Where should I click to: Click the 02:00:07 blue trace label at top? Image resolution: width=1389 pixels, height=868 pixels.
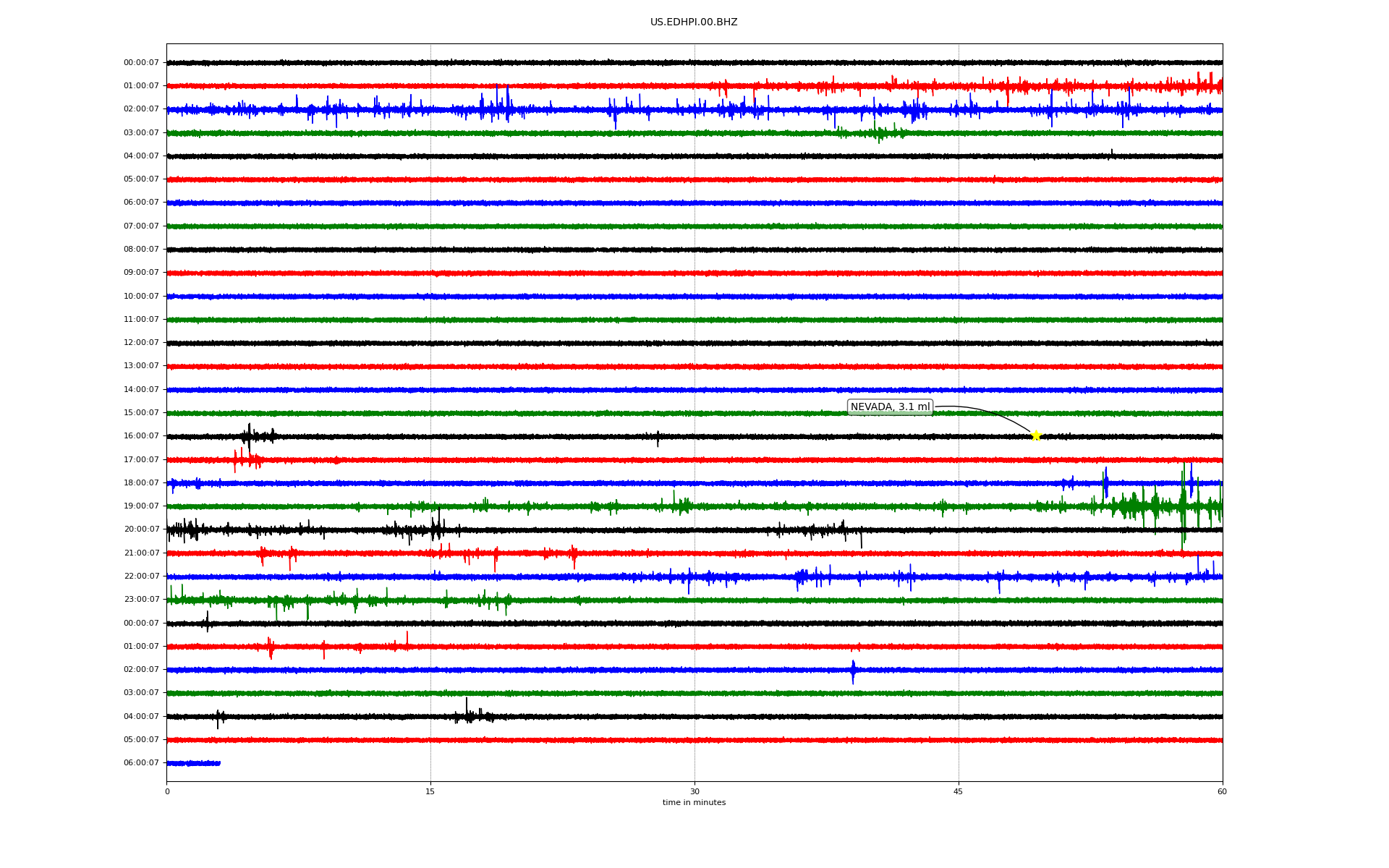coord(141,109)
